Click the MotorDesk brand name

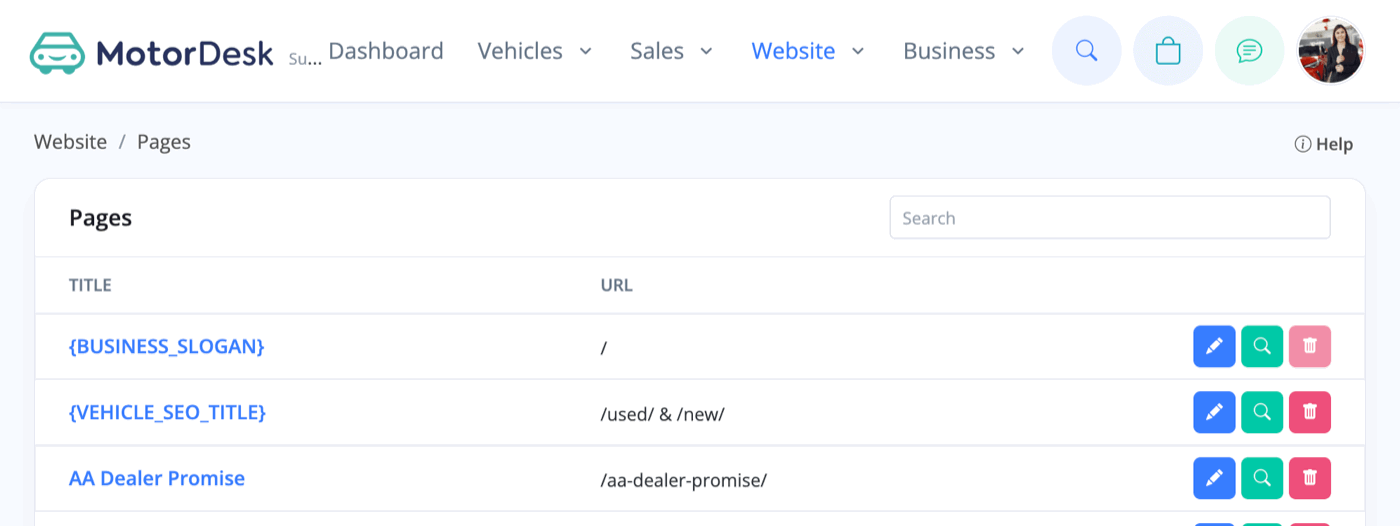185,53
